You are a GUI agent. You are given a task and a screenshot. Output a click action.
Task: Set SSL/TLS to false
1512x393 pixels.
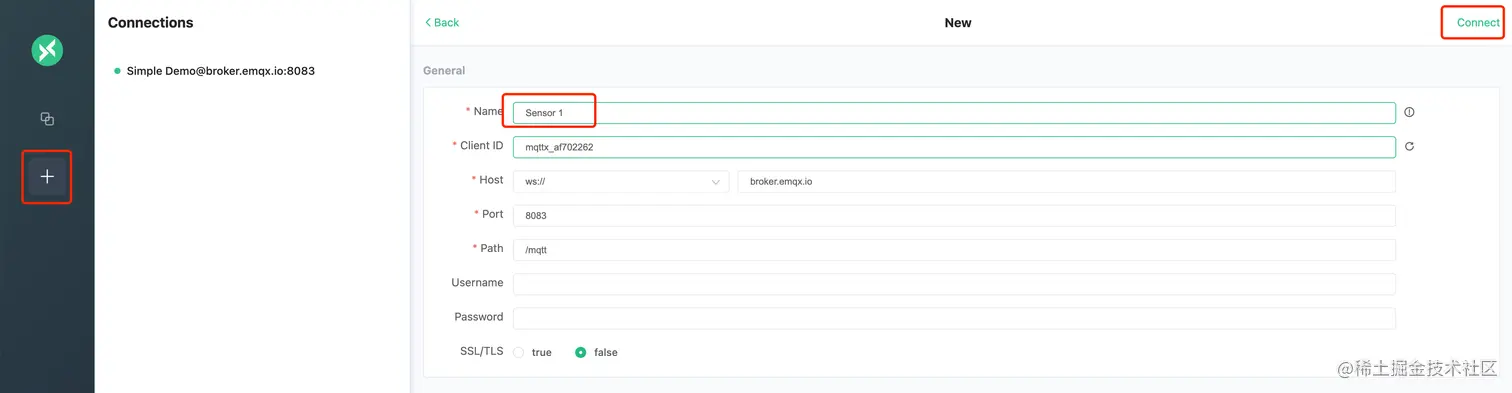click(596, 352)
